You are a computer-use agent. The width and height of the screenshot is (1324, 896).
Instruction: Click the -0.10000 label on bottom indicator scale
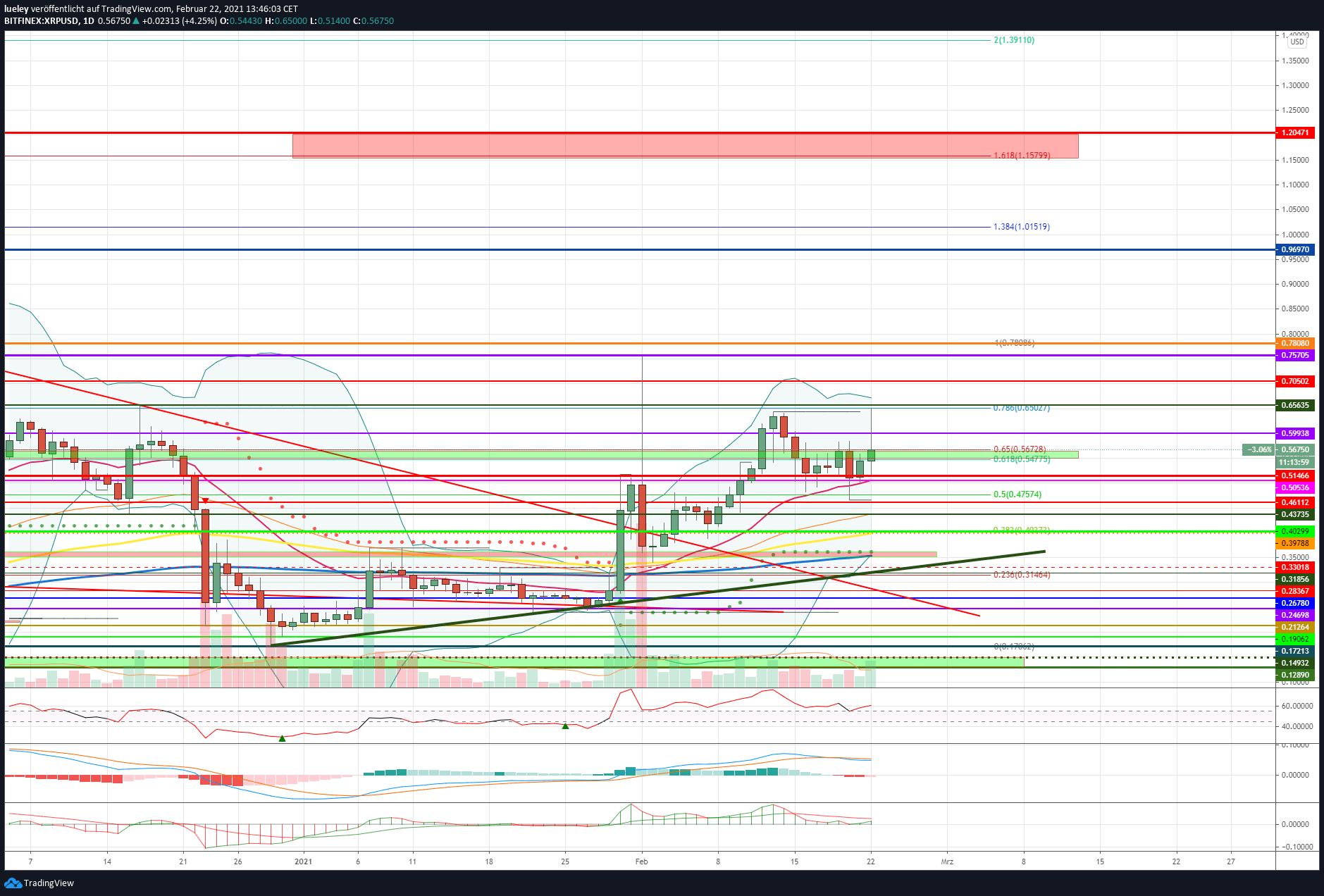(x=1297, y=847)
